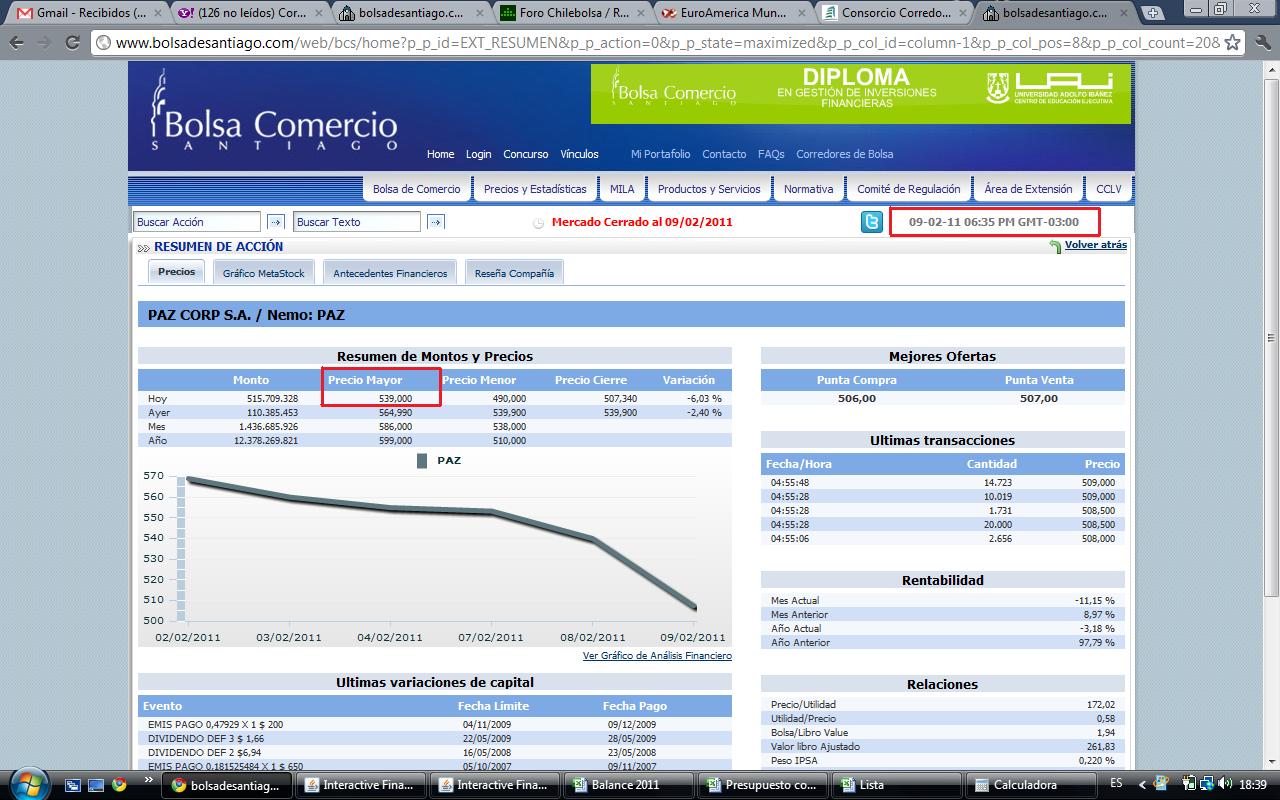Click the Bolsa Comercio Santiago logo
Image resolution: width=1280 pixels, height=800 pixels.
274,112
